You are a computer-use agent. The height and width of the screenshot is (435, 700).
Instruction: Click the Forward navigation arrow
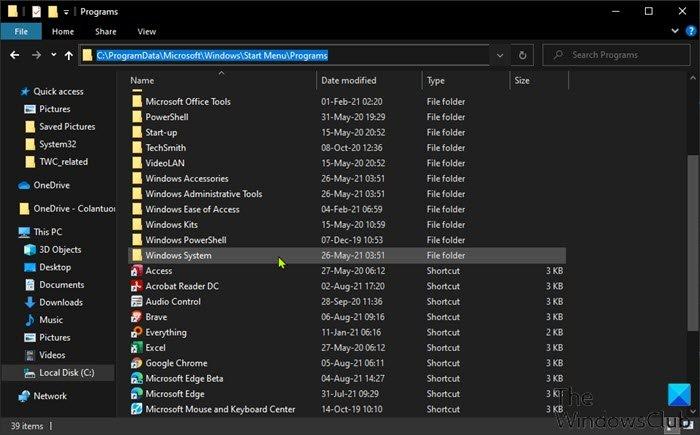(37, 55)
